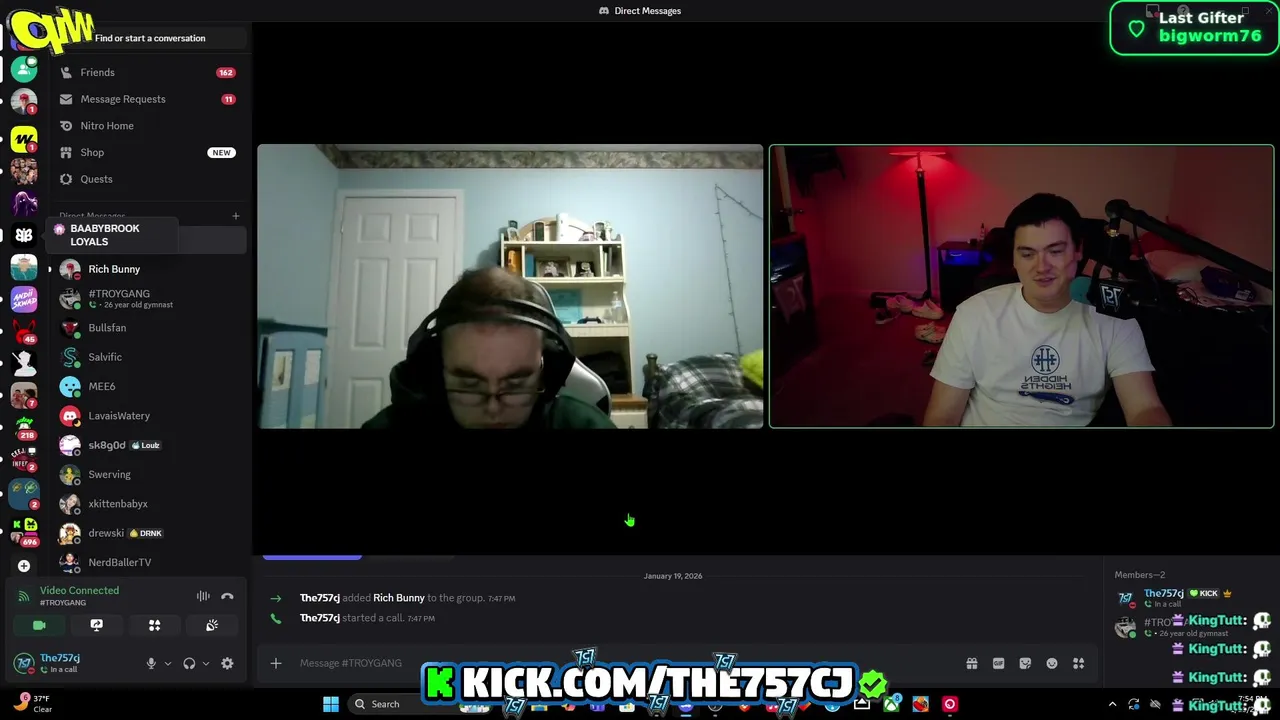This screenshot has height=720, width=1280.
Task: Open xkittenbabyx direct message
Action: coord(150,504)
